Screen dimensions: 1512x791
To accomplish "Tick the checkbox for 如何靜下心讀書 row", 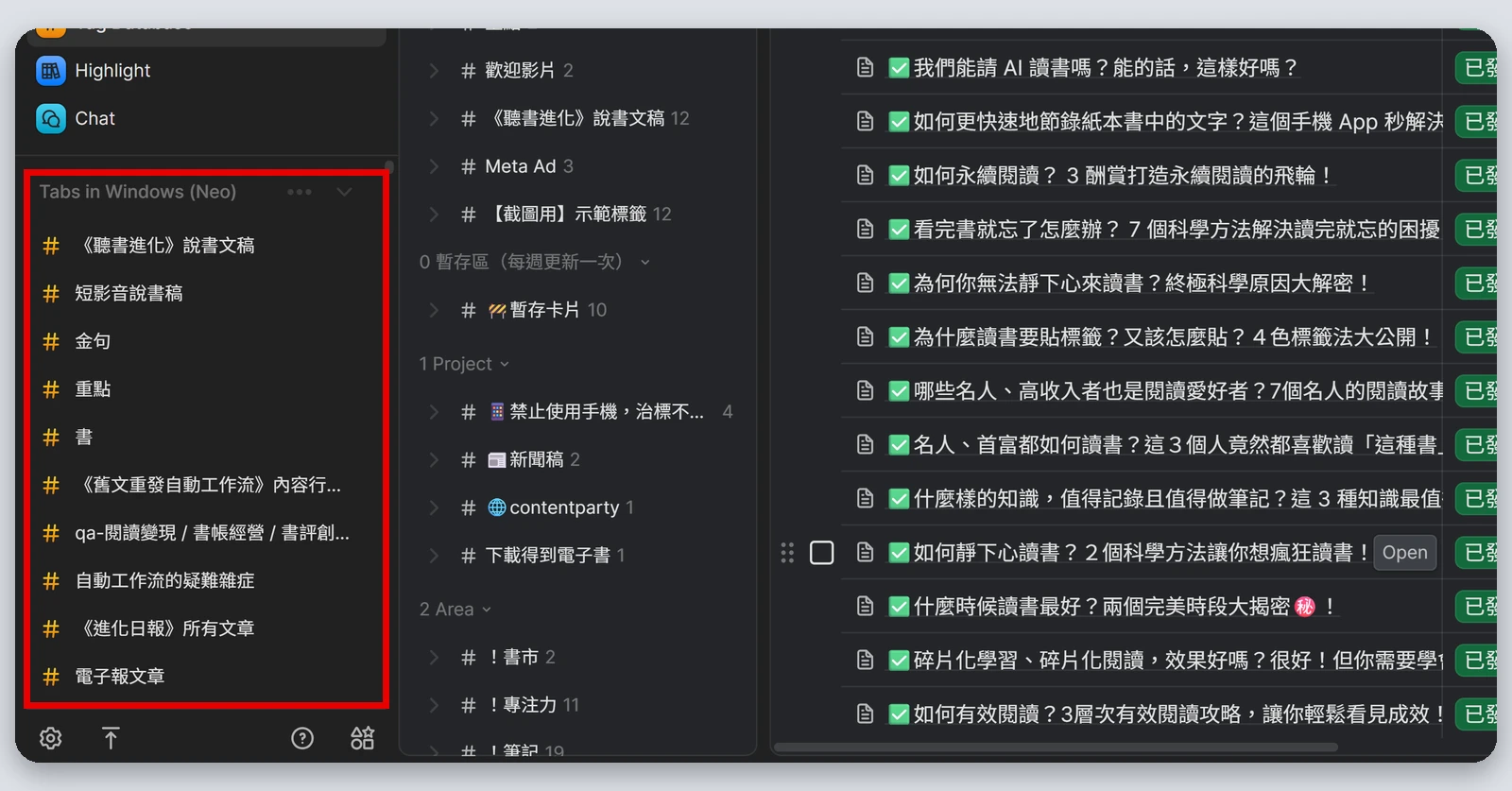I will pyautogui.click(x=822, y=553).
